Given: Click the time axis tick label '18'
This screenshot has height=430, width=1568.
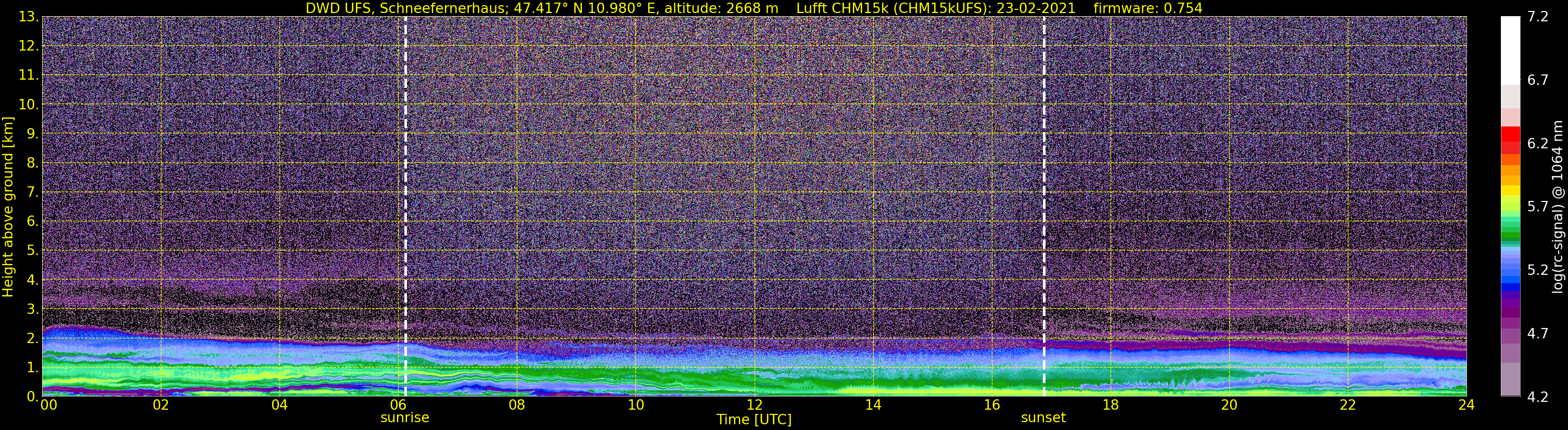Looking at the screenshot, I should [1110, 405].
